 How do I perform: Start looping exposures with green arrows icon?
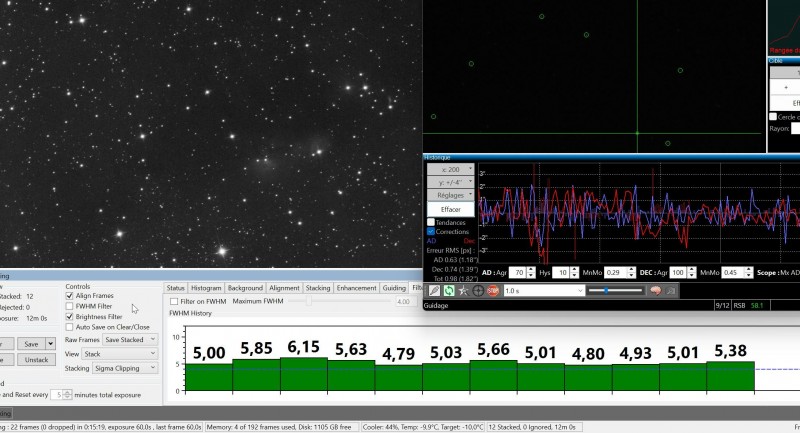(x=448, y=291)
